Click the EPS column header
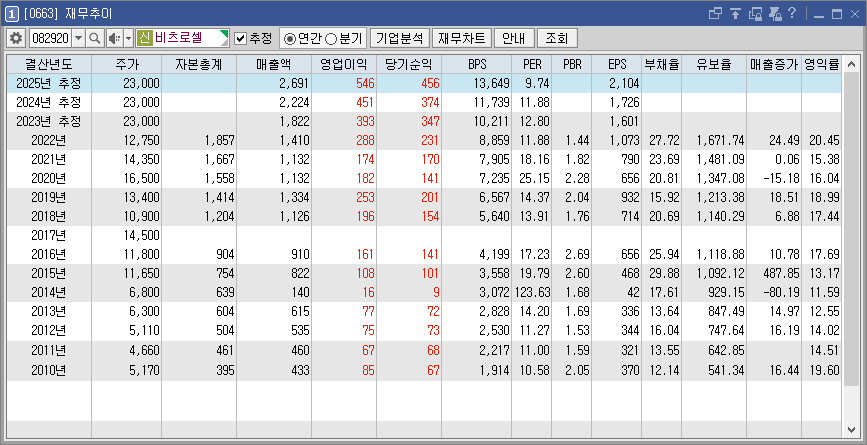This screenshot has height=445, width=867. click(617, 64)
